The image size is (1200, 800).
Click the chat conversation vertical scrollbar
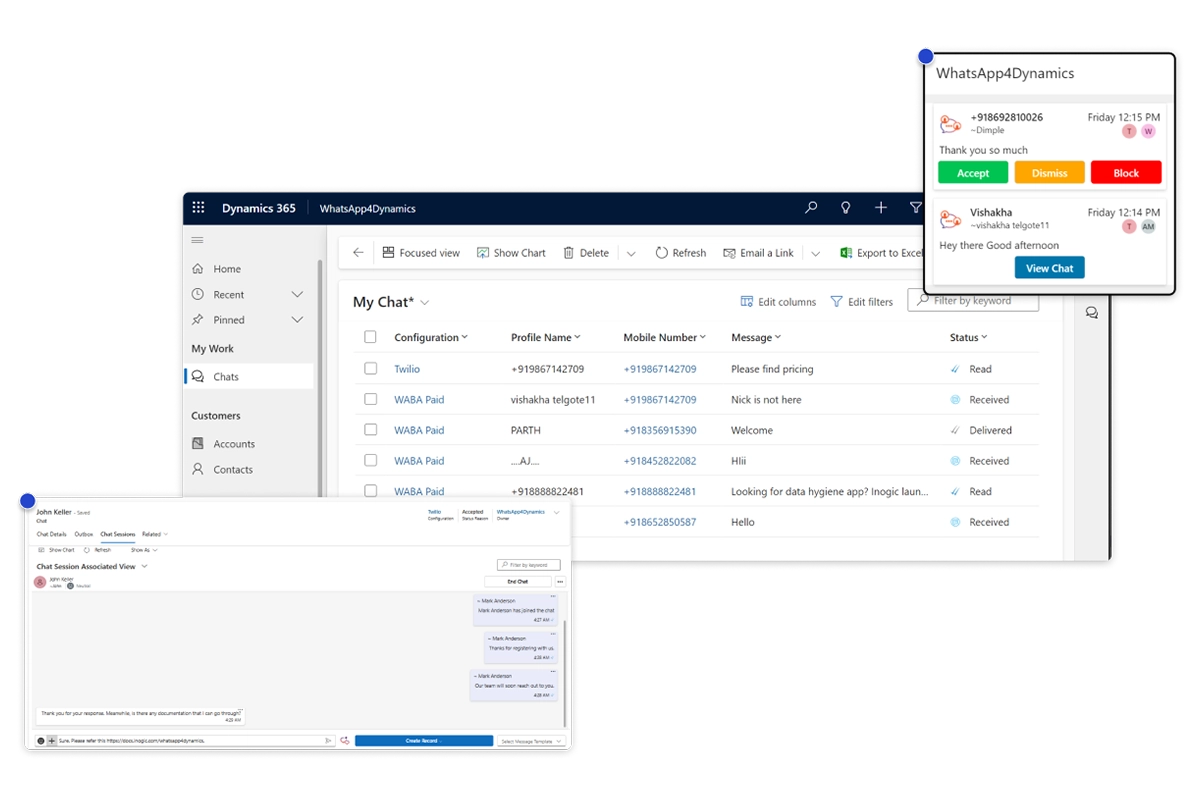tap(565, 672)
